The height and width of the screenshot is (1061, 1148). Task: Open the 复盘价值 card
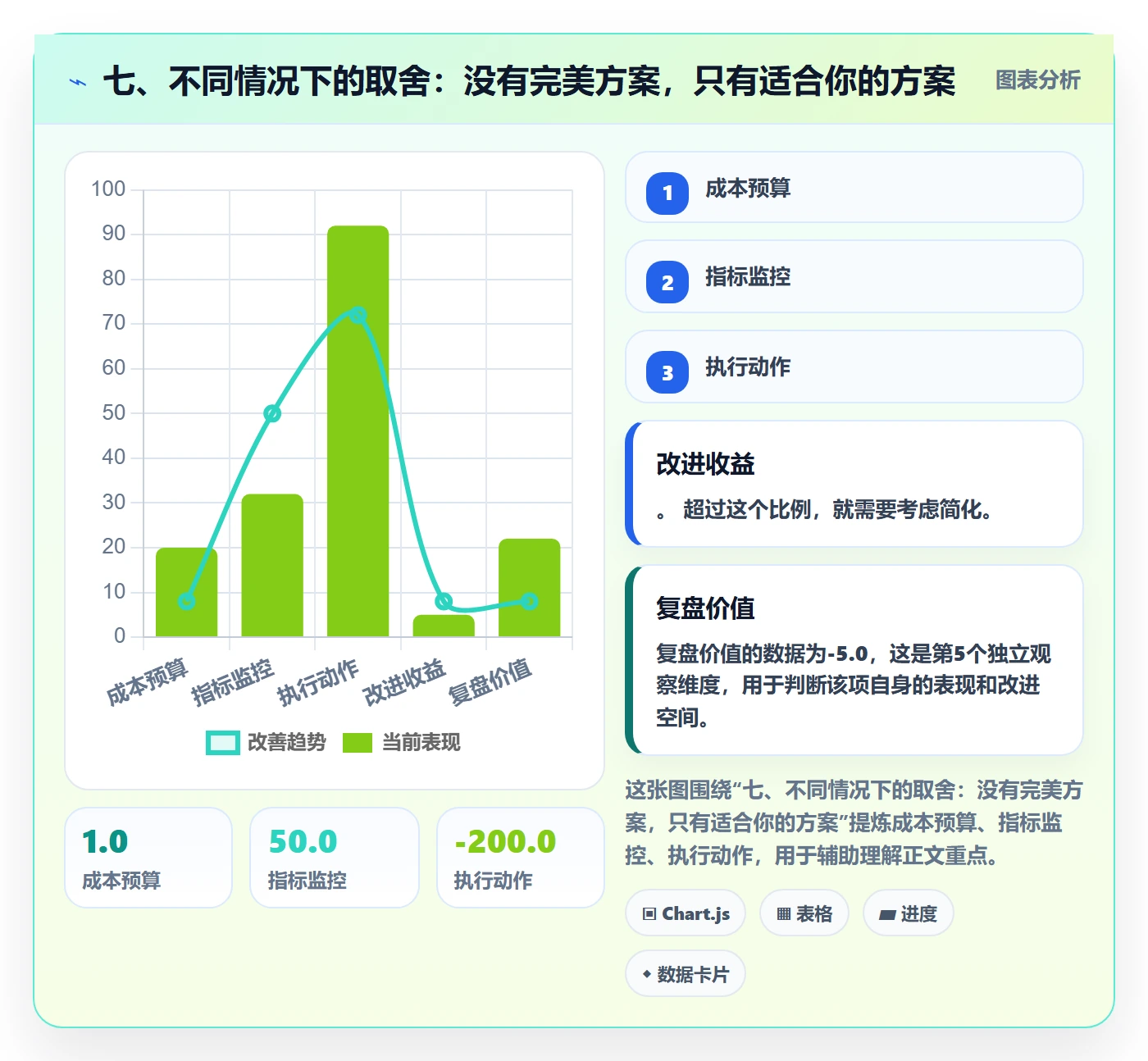click(854, 660)
